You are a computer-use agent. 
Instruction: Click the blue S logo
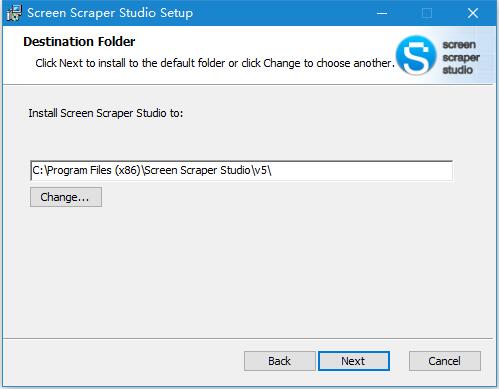[416, 55]
